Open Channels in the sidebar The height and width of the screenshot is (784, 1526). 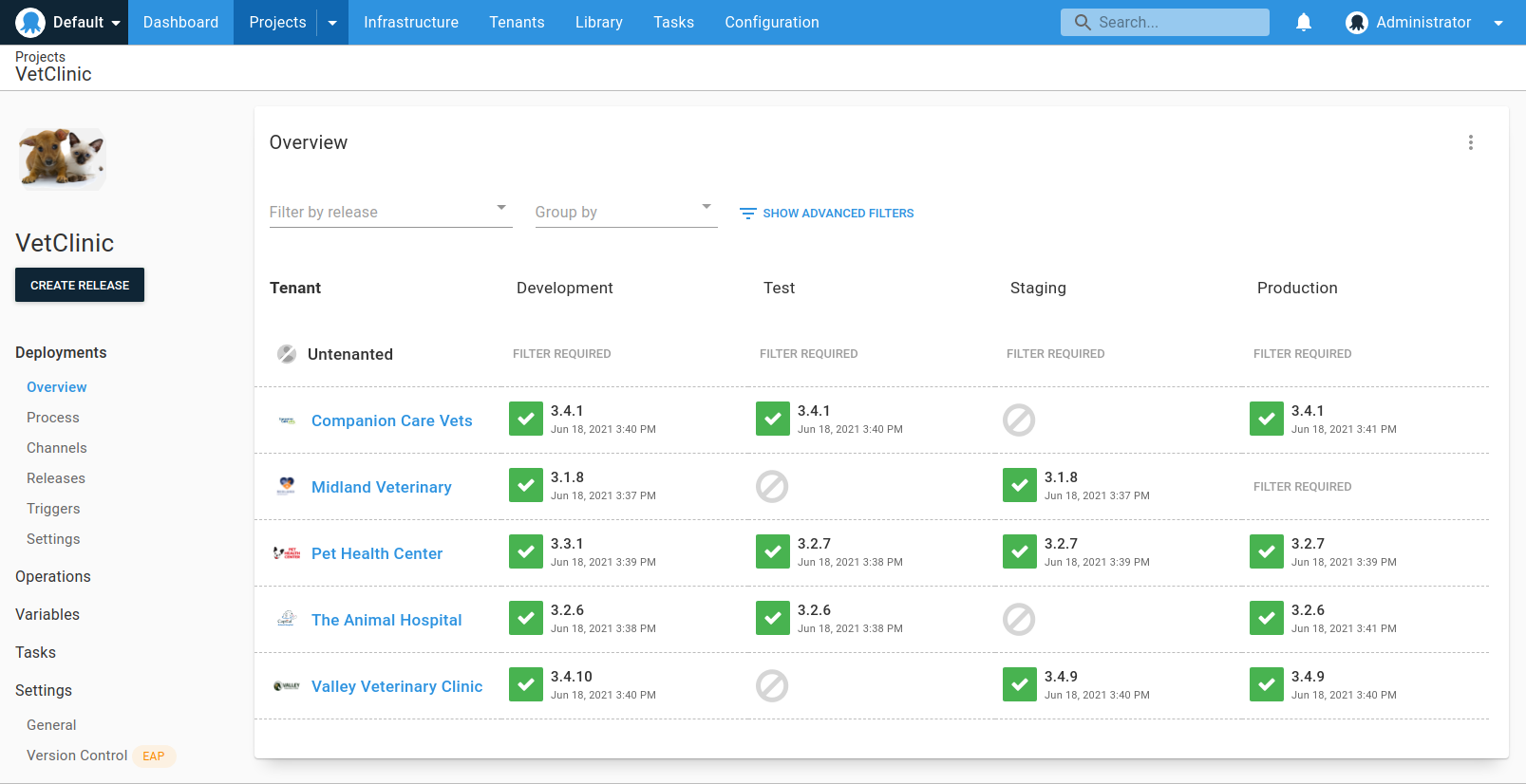[x=57, y=448]
